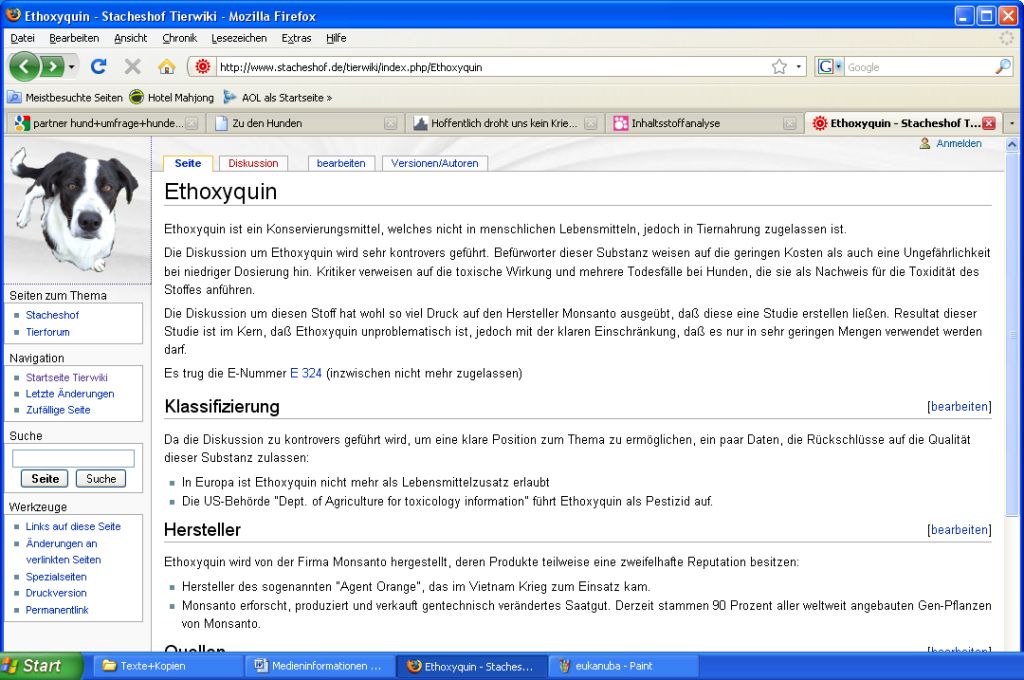
Task: Close the active Ethoxyquin tab
Action: pos(989,123)
